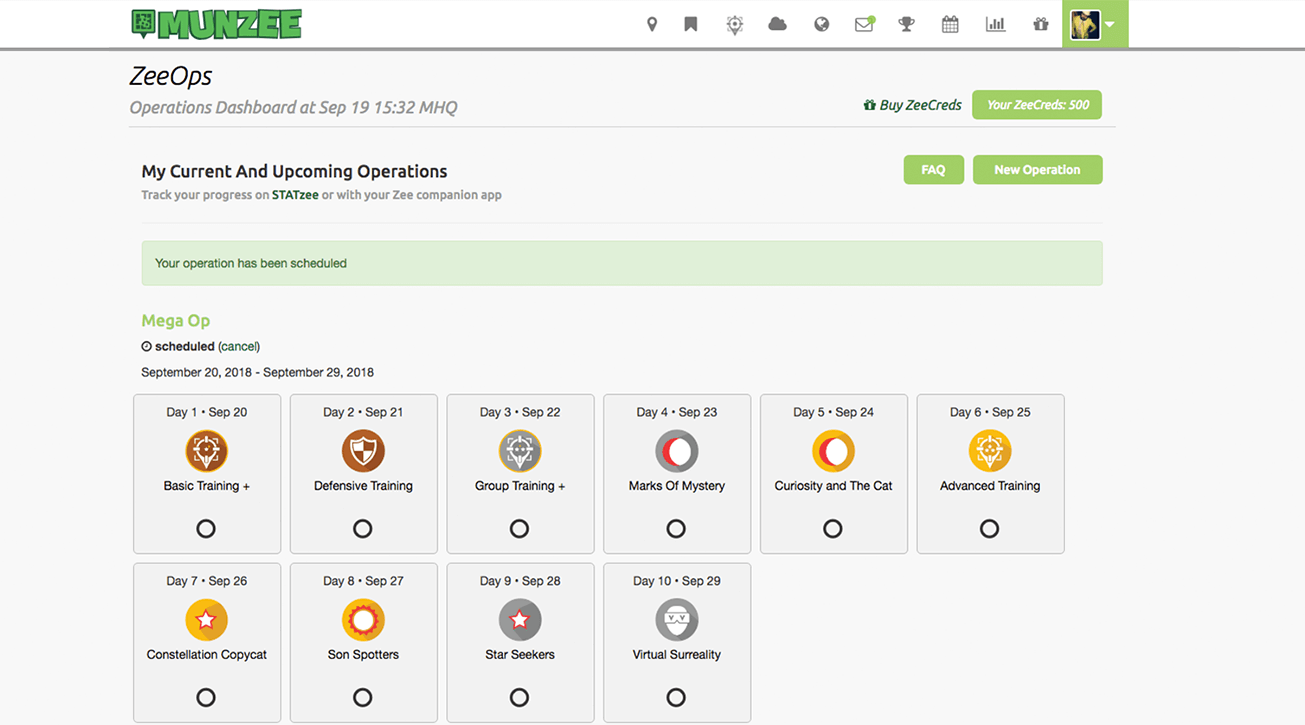
Task: Click the Day 1 • Sep 20 label
Action: click(207, 412)
